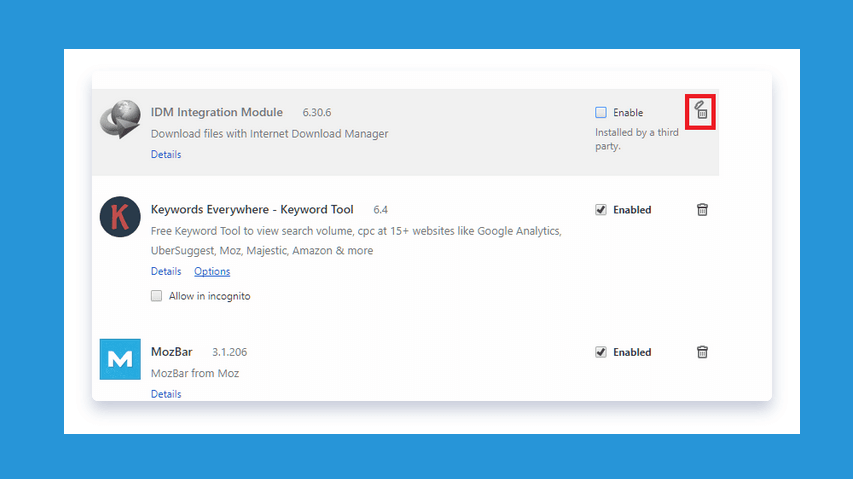The image size is (853, 479).
Task: Open Details link under MozBar
Action: (x=166, y=394)
